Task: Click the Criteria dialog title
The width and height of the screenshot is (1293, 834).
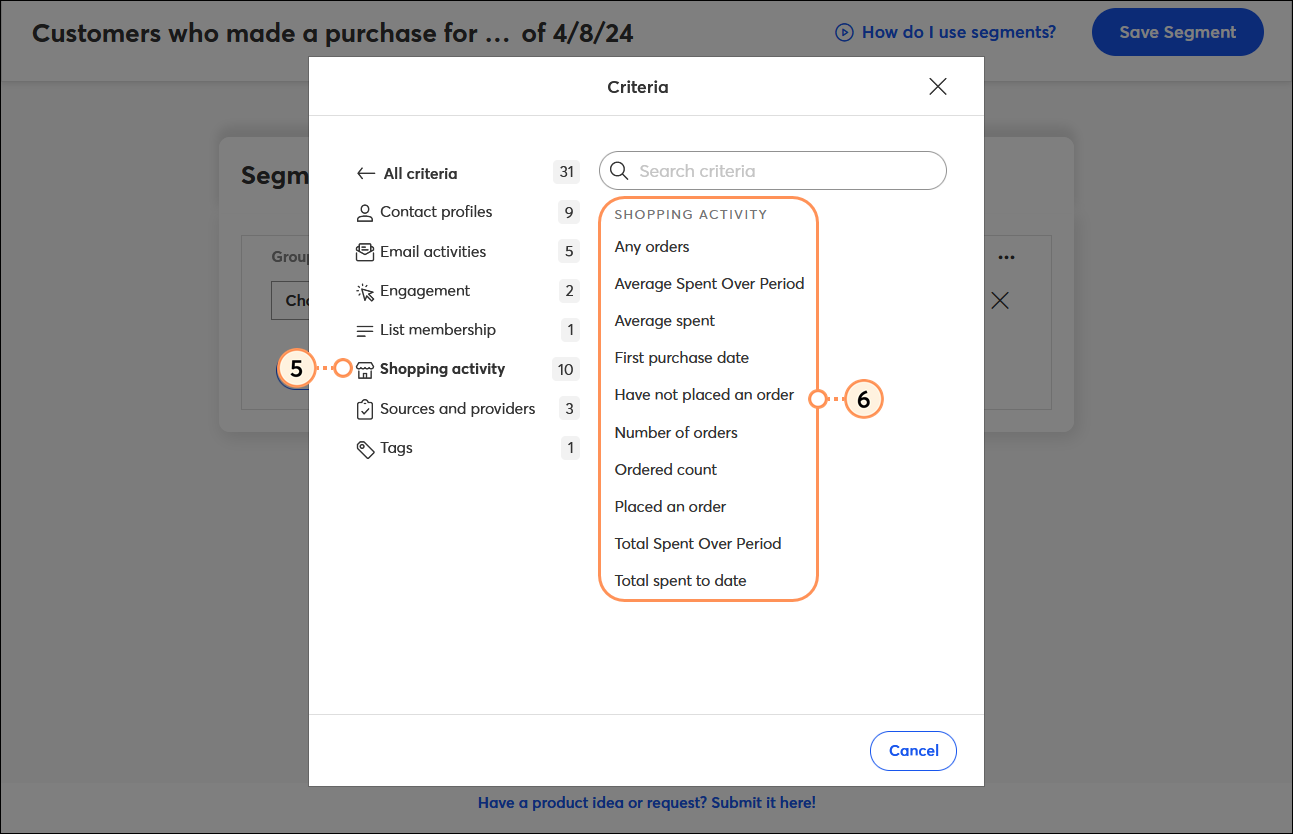Action: (x=638, y=87)
